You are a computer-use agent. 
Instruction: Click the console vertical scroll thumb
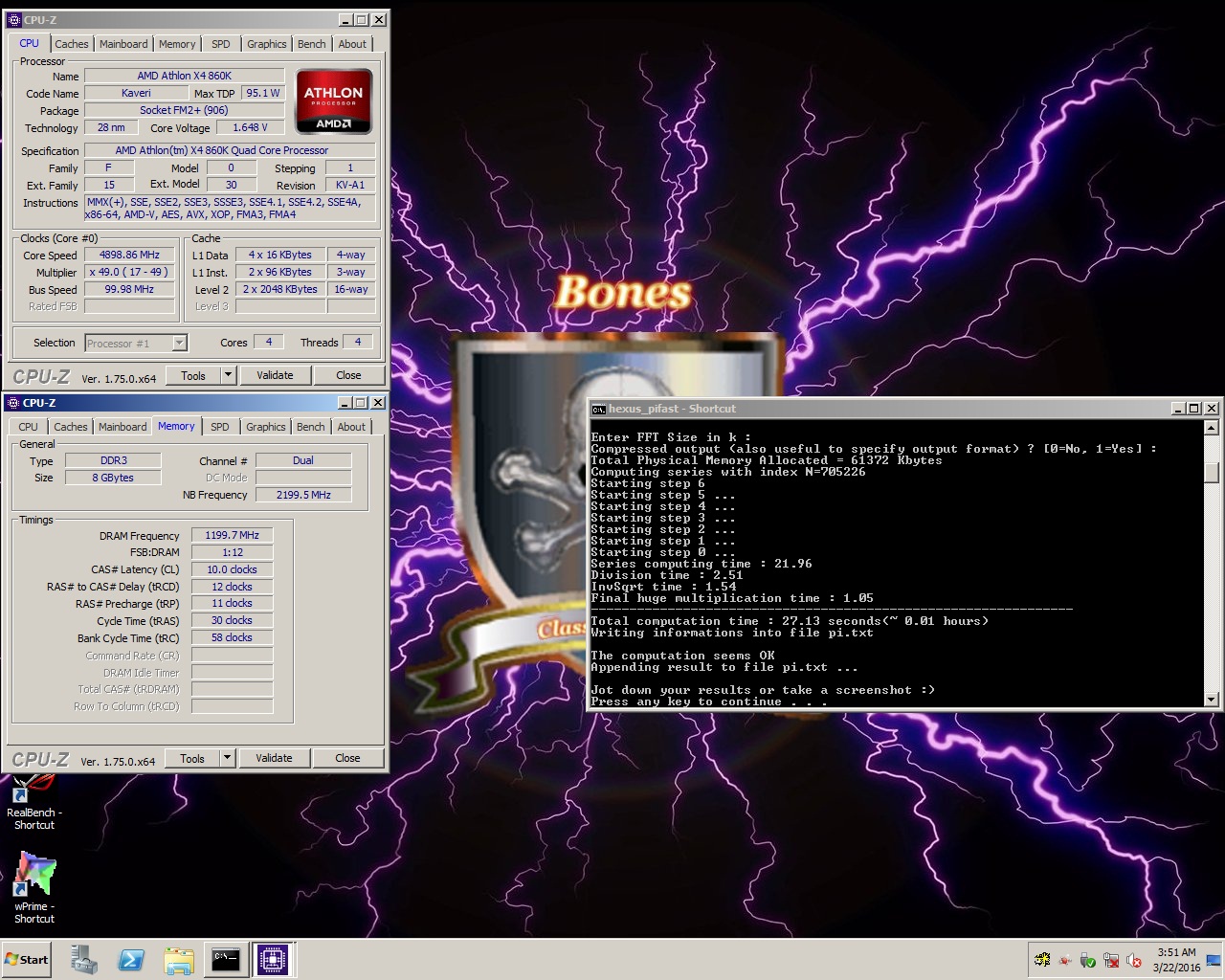(1212, 473)
